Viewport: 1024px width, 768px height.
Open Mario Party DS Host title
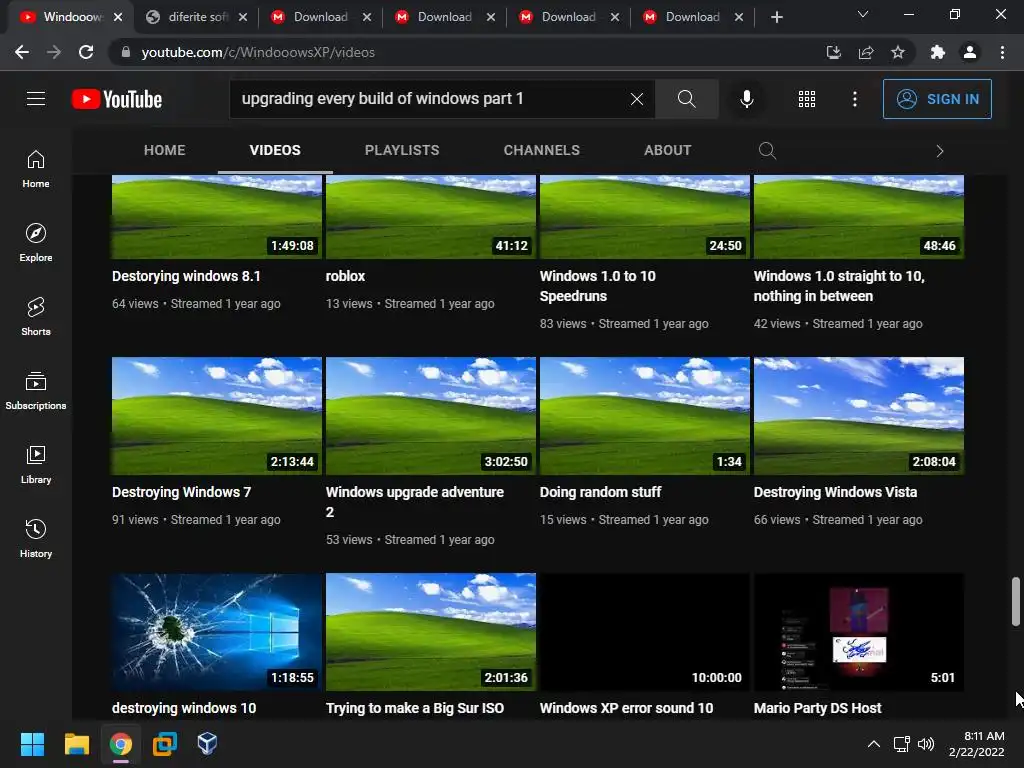[818, 708]
